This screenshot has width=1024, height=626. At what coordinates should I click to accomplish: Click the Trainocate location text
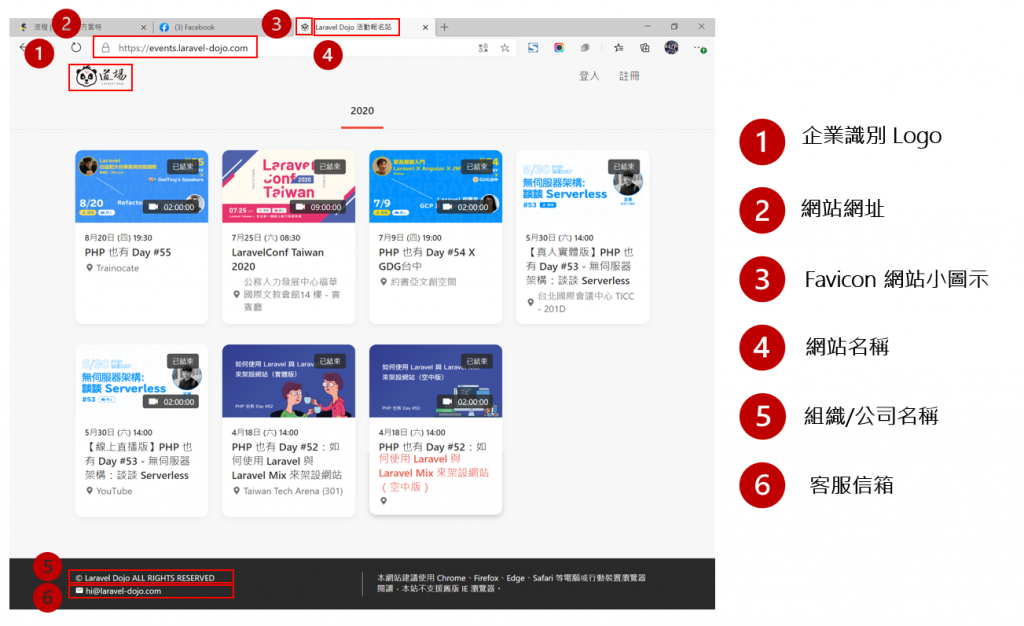point(118,268)
